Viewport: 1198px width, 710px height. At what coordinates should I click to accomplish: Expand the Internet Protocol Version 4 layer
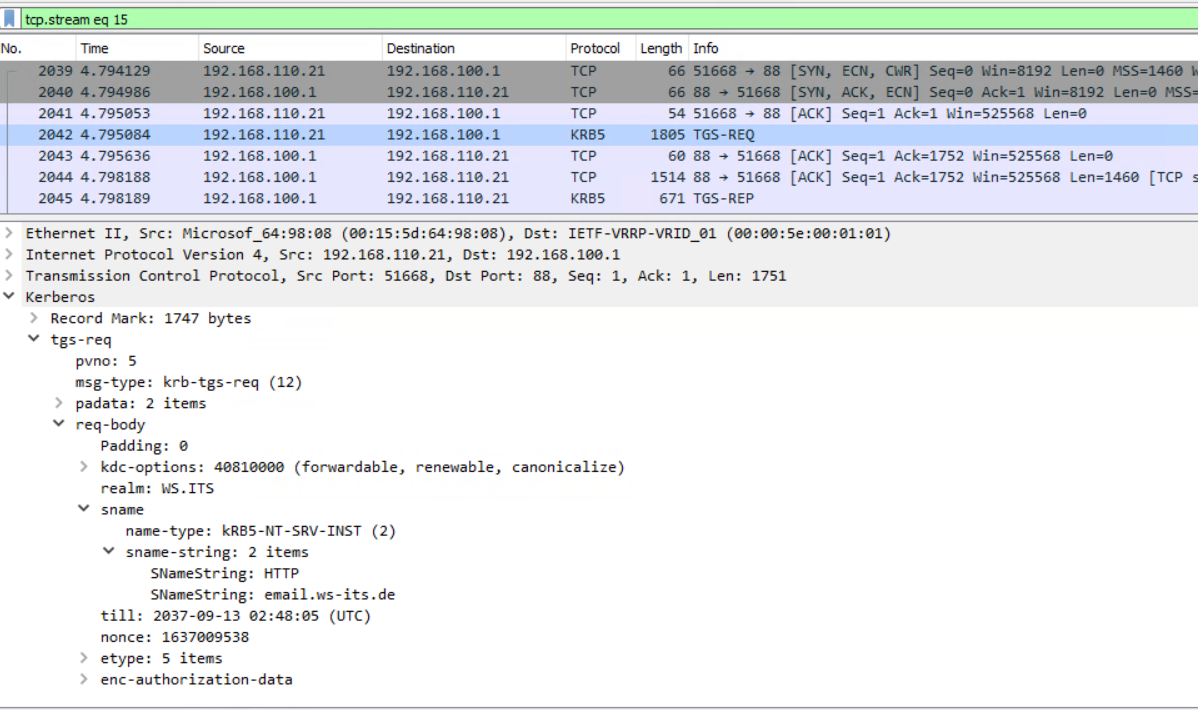click(9, 254)
